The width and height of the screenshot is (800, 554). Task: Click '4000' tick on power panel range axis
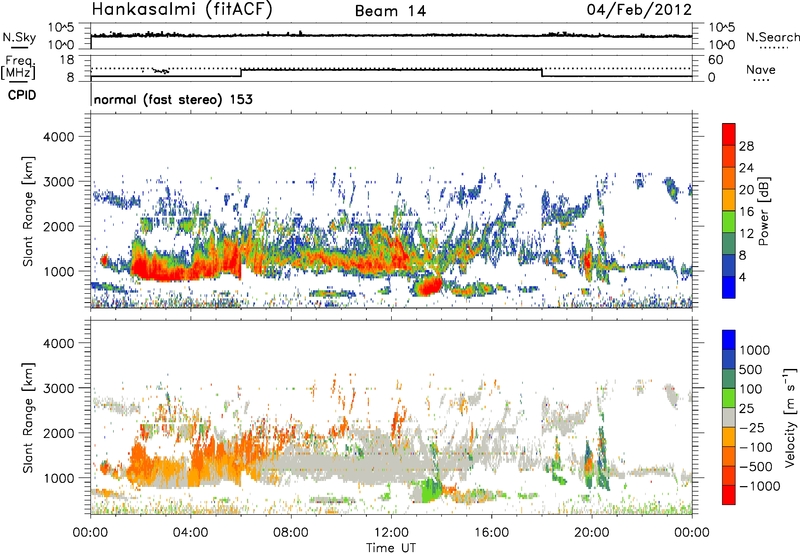(x=58, y=137)
